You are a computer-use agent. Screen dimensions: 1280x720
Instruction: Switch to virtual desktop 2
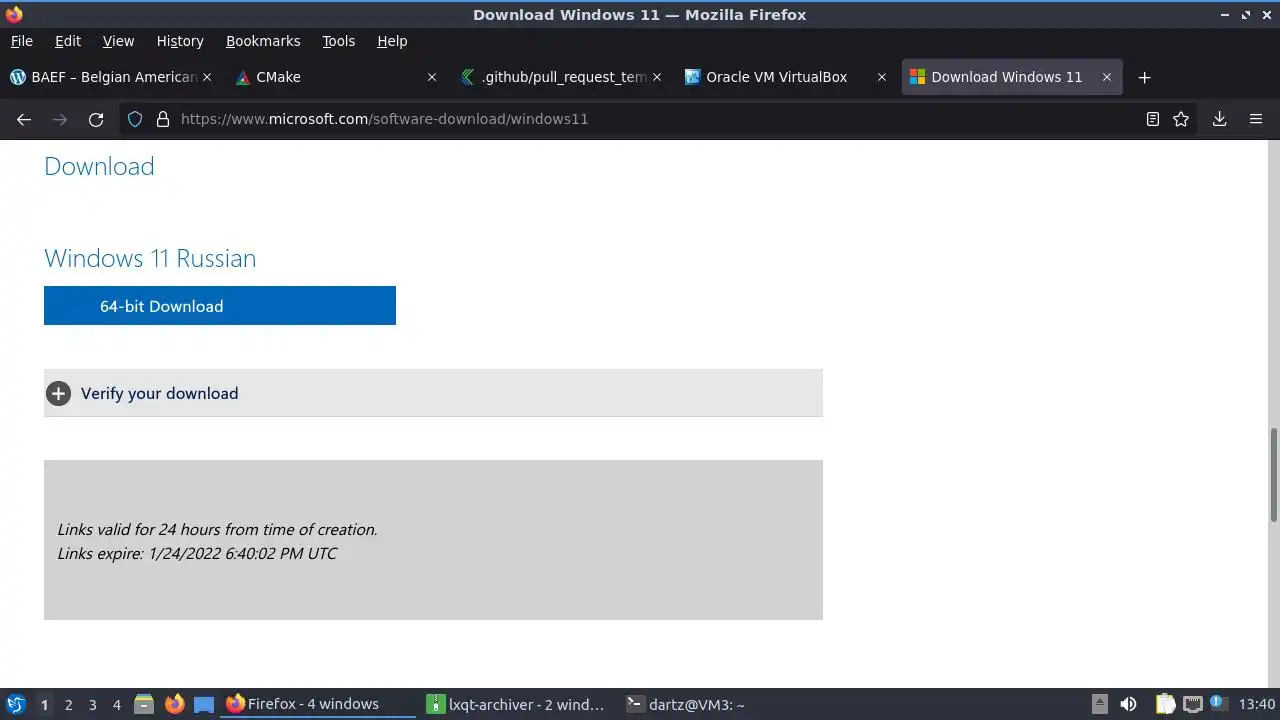[68, 705]
